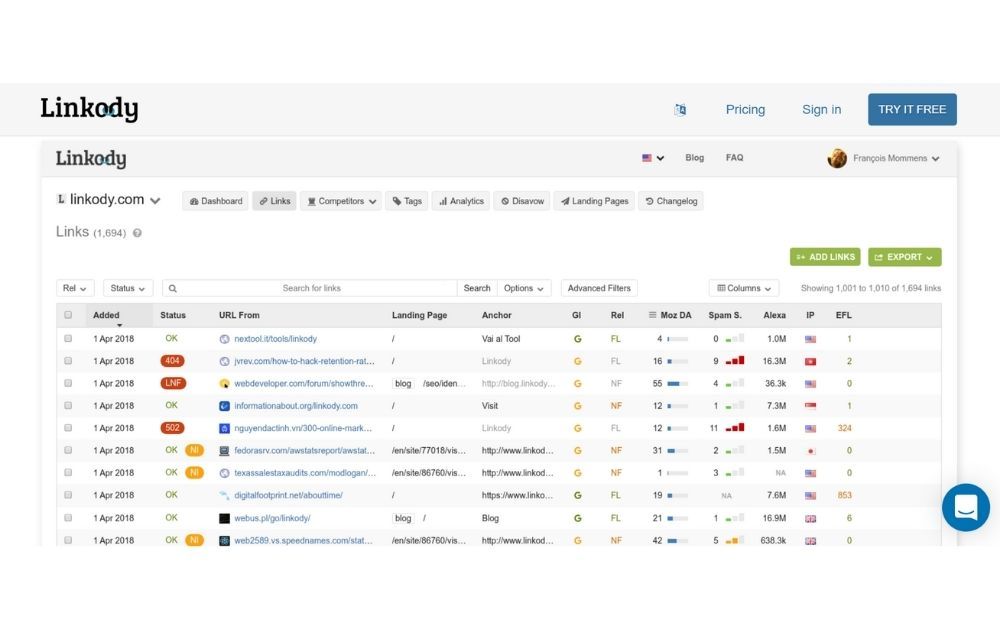The height and width of the screenshot is (630, 1000).
Task: Click the search magnifier icon
Action: click(172, 289)
